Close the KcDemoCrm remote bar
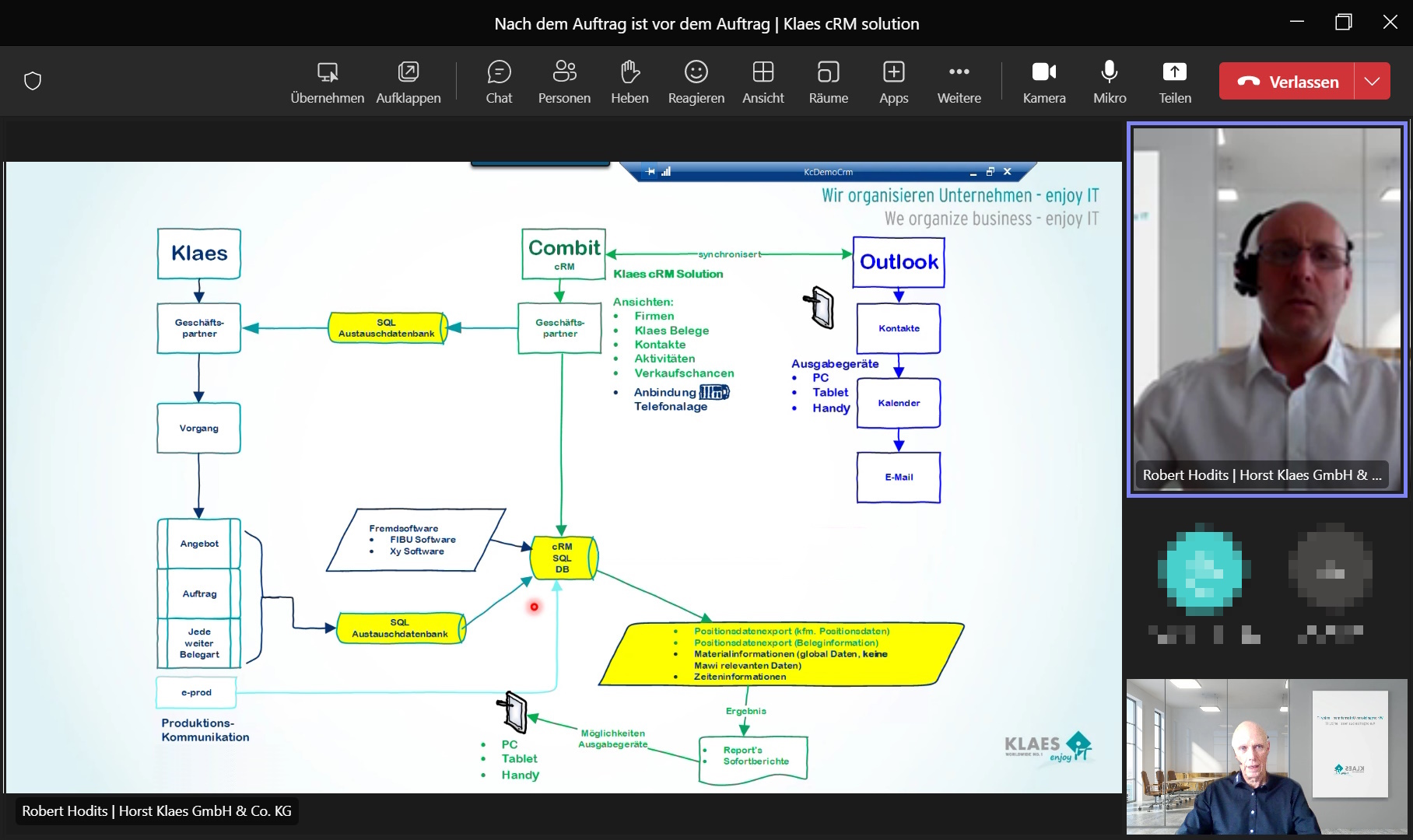This screenshot has height=840, width=1413. pyautogui.click(x=1007, y=172)
